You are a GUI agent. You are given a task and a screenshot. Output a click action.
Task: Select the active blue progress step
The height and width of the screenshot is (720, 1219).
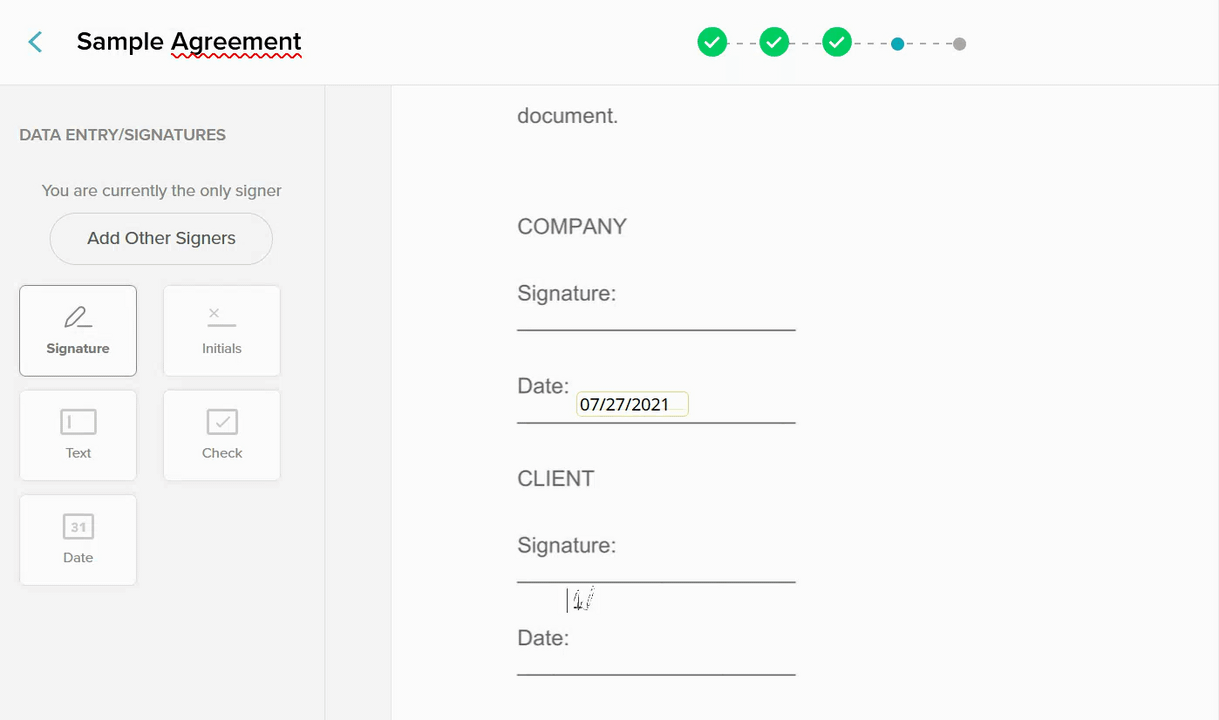[x=898, y=43]
